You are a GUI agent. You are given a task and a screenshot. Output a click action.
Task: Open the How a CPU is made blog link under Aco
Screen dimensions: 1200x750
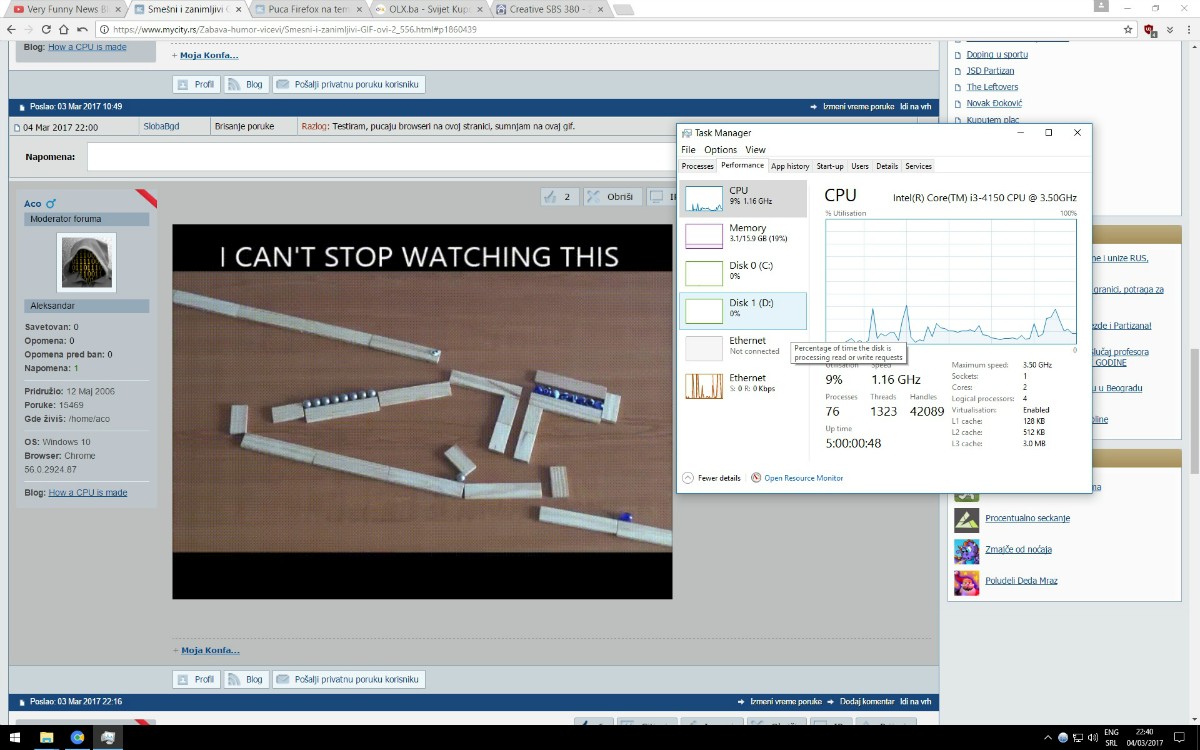coord(88,493)
